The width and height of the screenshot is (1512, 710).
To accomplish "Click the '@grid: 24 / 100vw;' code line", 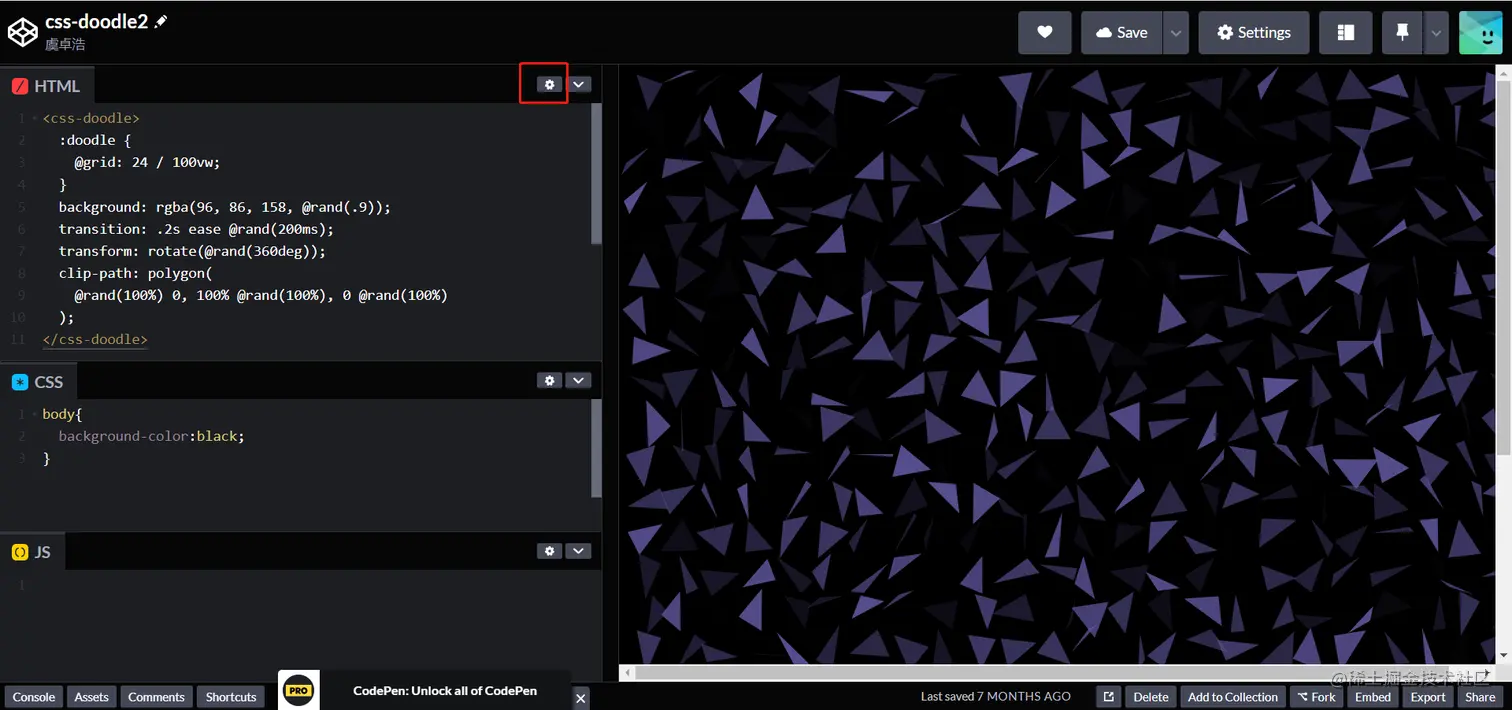I will (x=147, y=162).
